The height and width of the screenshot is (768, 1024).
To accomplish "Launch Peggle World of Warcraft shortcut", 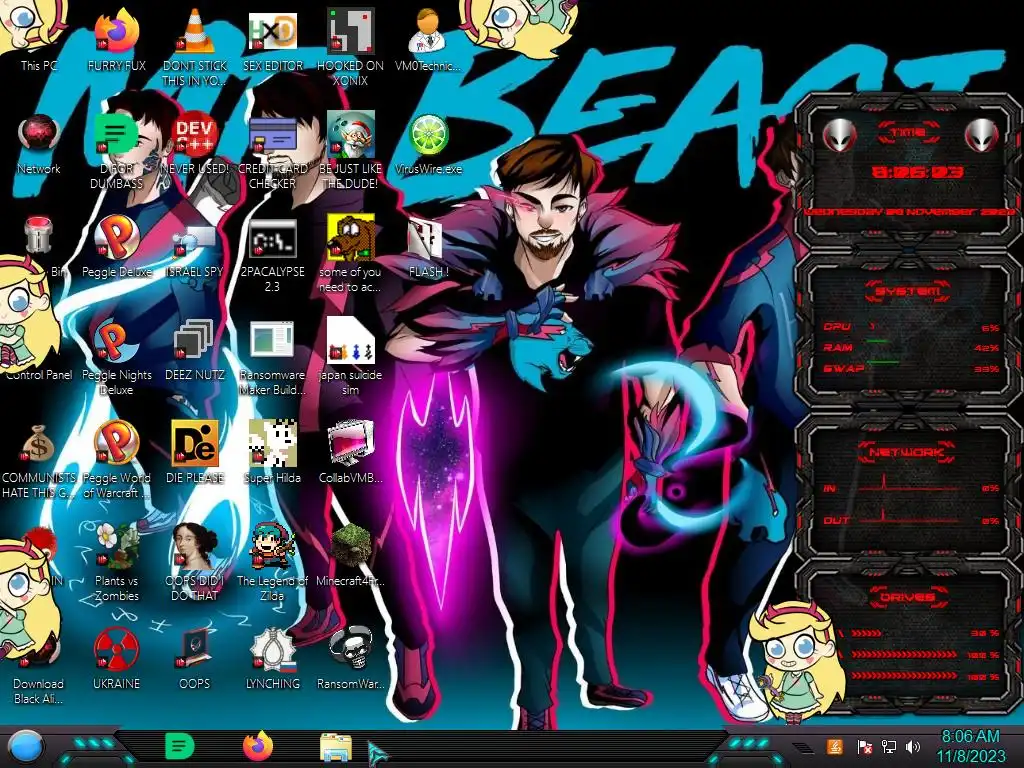I will (x=116, y=444).
